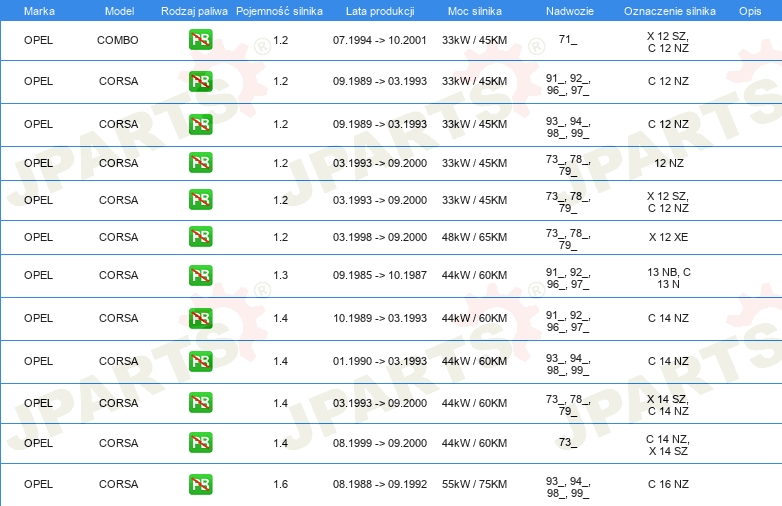Select the engine code X 14 SZ, C 14 NZ

pos(668,405)
